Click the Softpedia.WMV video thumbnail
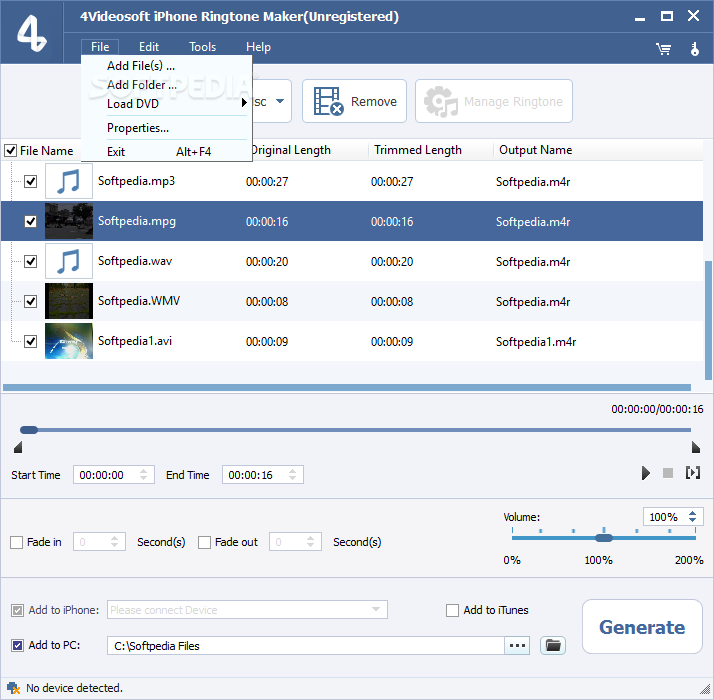This screenshot has height=700, width=714. [69, 301]
